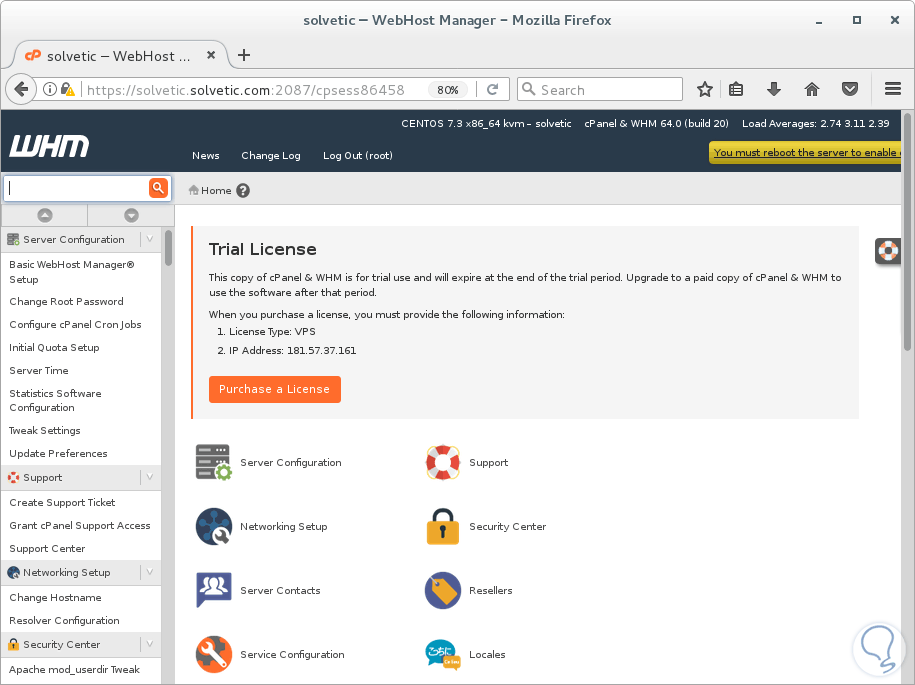Collapse the Networking Setup sidebar section

click(x=148, y=572)
